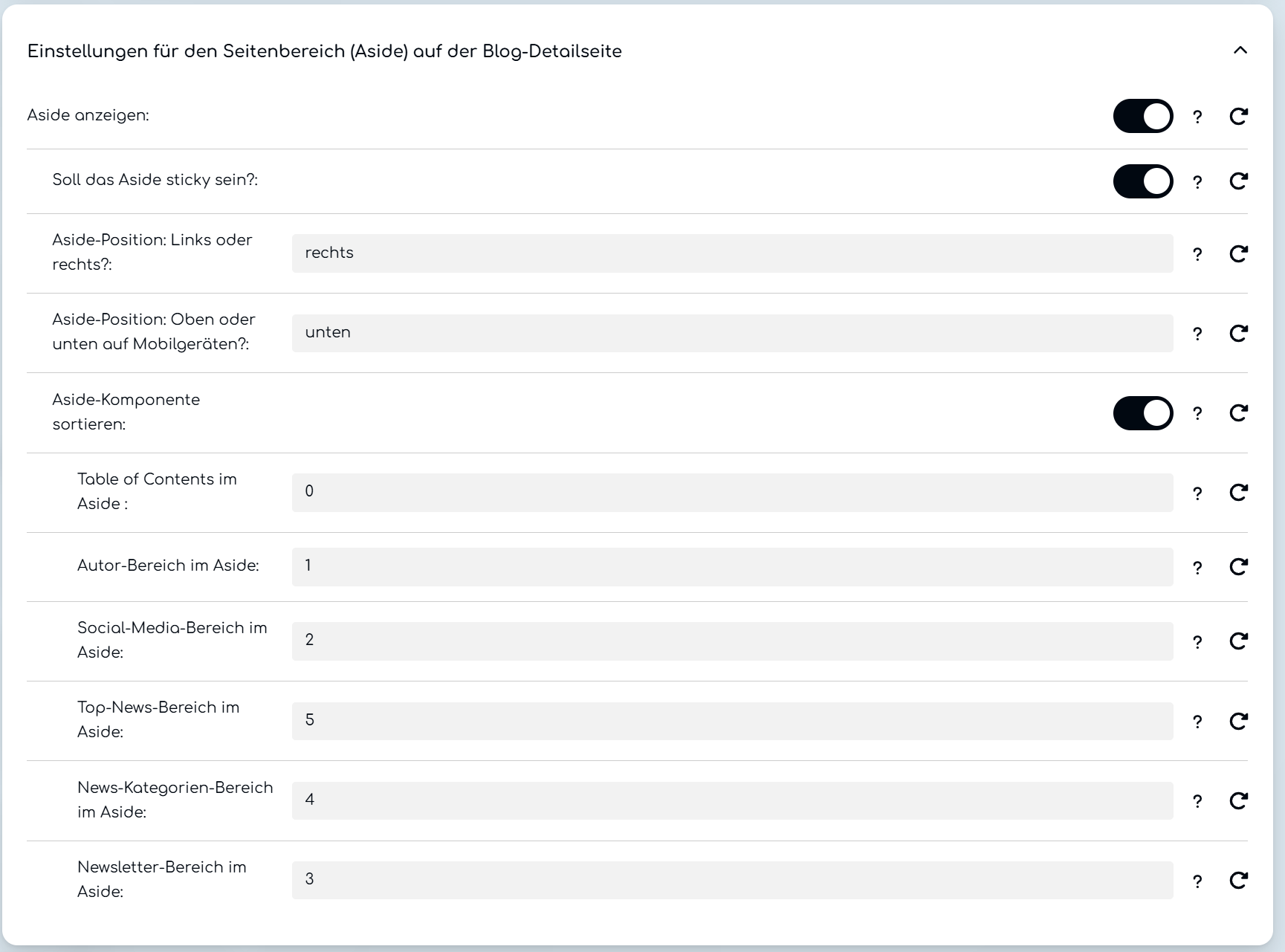This screenshot has height=952, width=1285.
Task: Click the Top-News-Bereich order field
Action: pyautogui.click(x=732, y=721)
